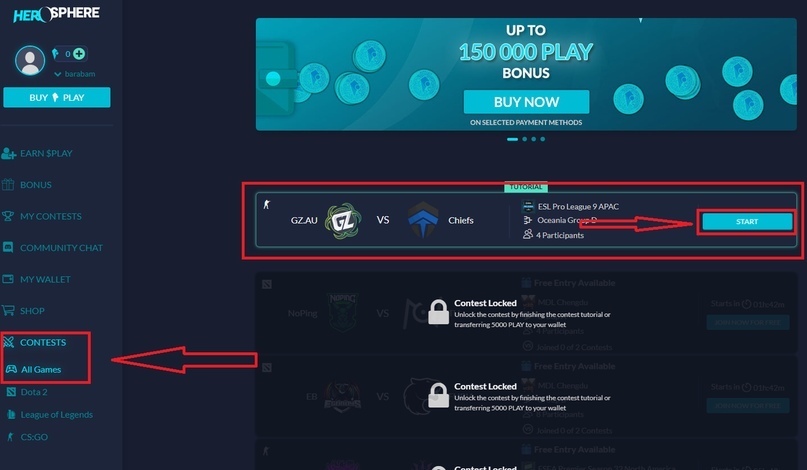Click the League of Legends icon
Image resolution: width=807 pixels, height=470 pixels.
pos(11,414)
